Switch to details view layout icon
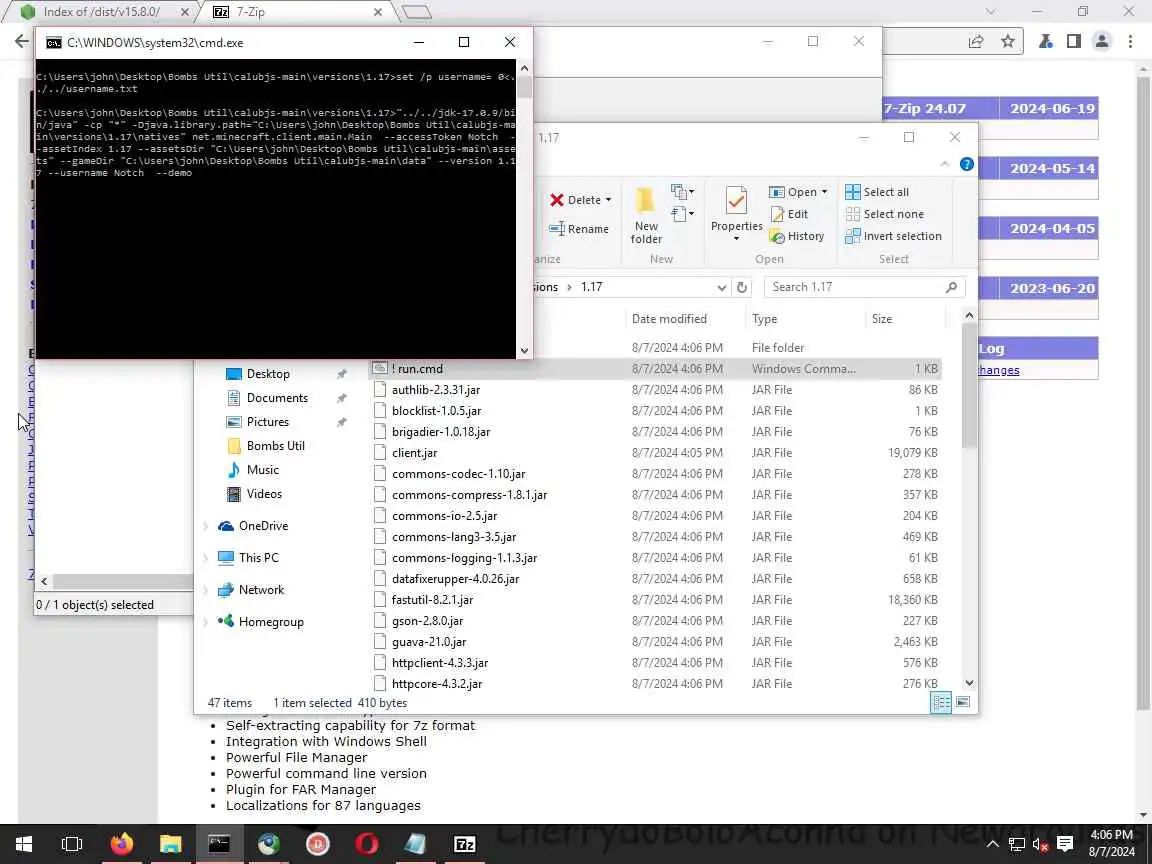Screen dimensions: 1152x864 pyautogui.click(x=941, y=702)
